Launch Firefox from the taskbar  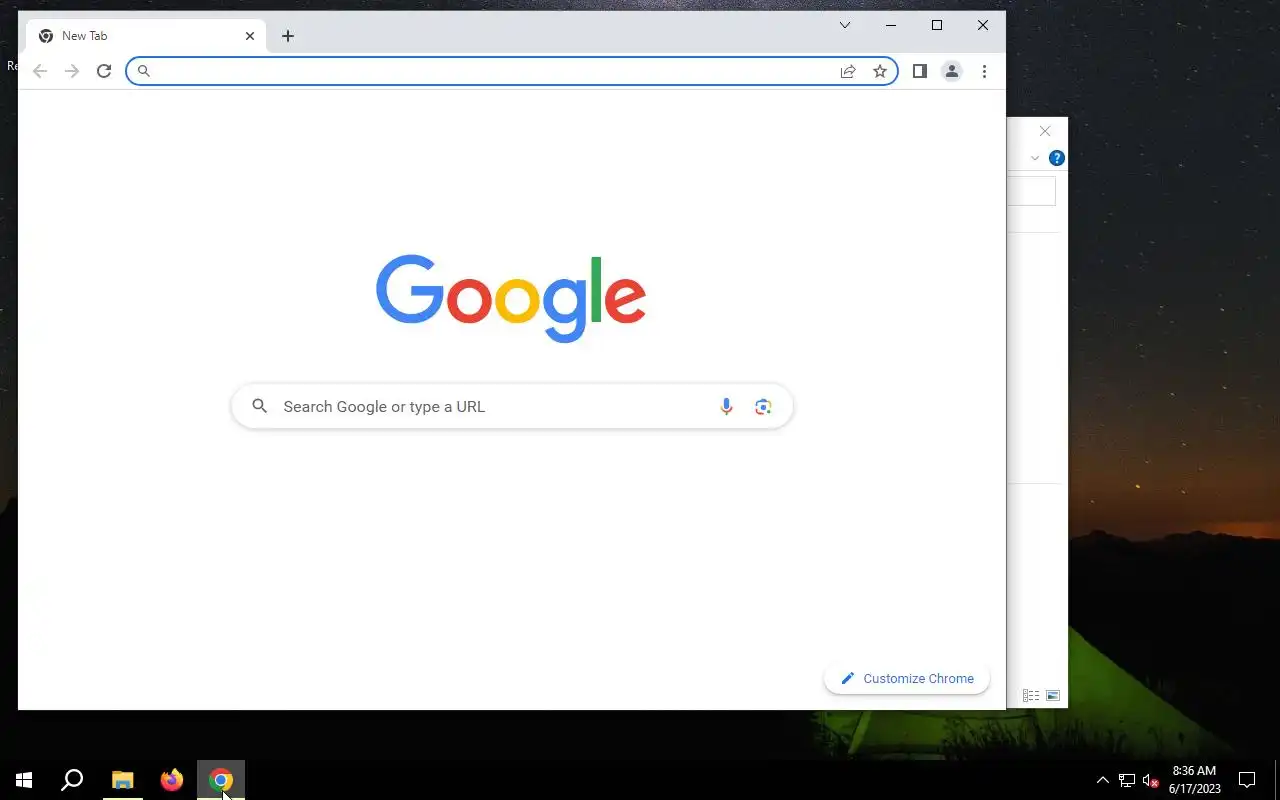pyautogui.click(x=172, y=780)
